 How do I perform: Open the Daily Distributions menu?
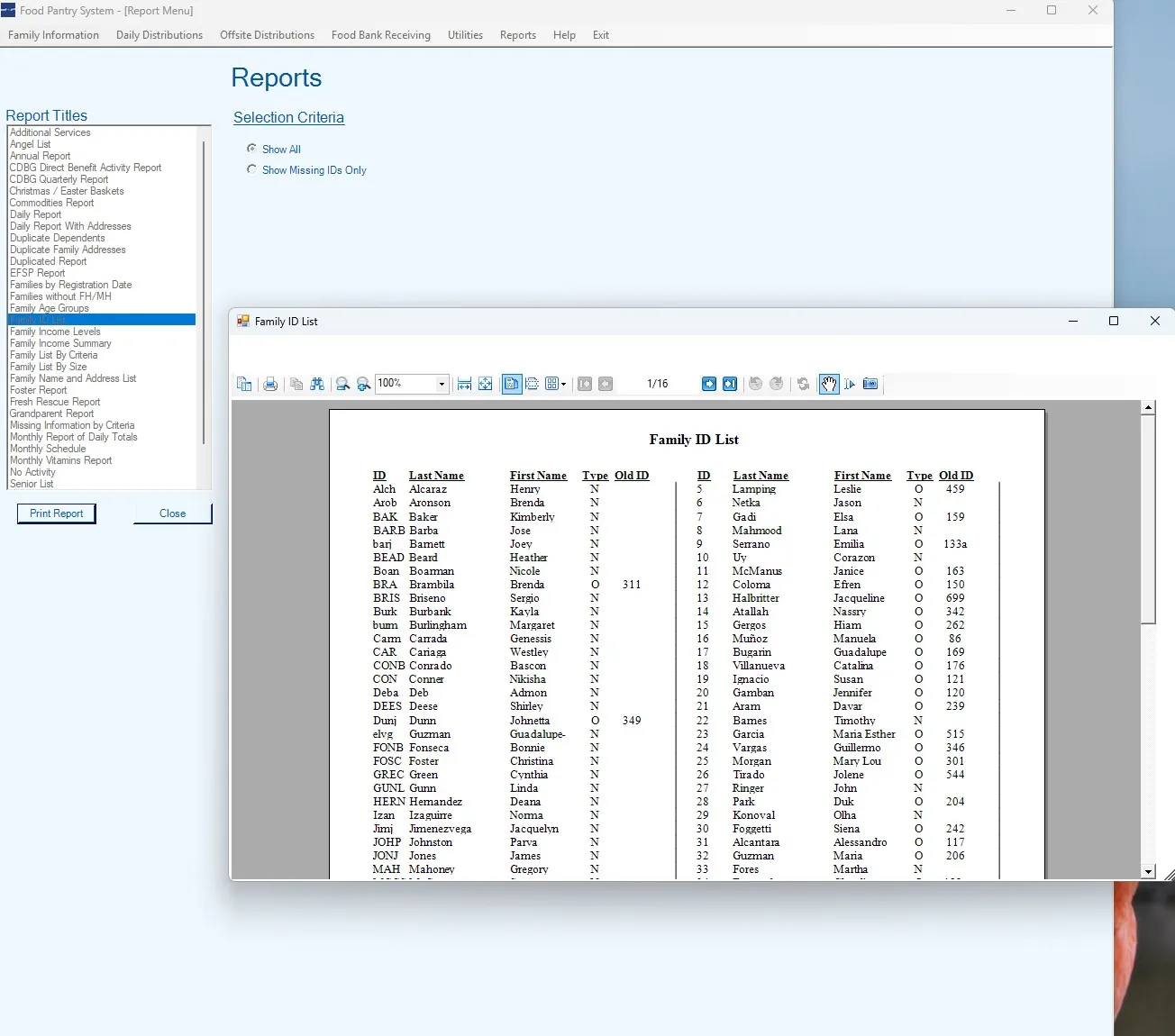[159, 35]
